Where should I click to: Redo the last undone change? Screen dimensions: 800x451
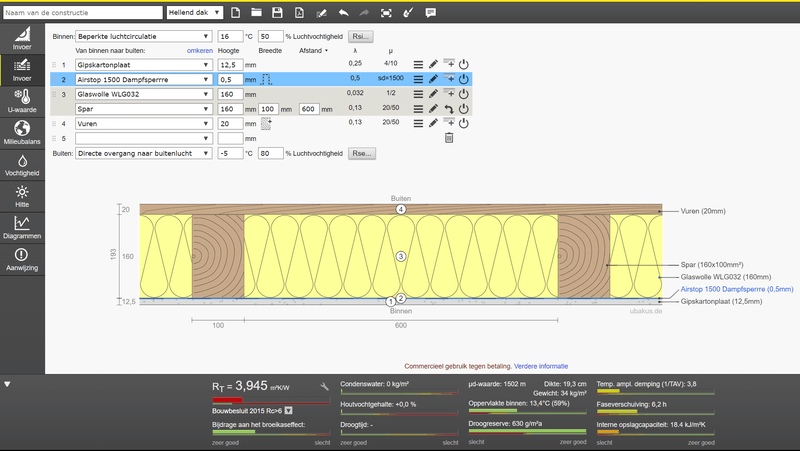point(364,13)
